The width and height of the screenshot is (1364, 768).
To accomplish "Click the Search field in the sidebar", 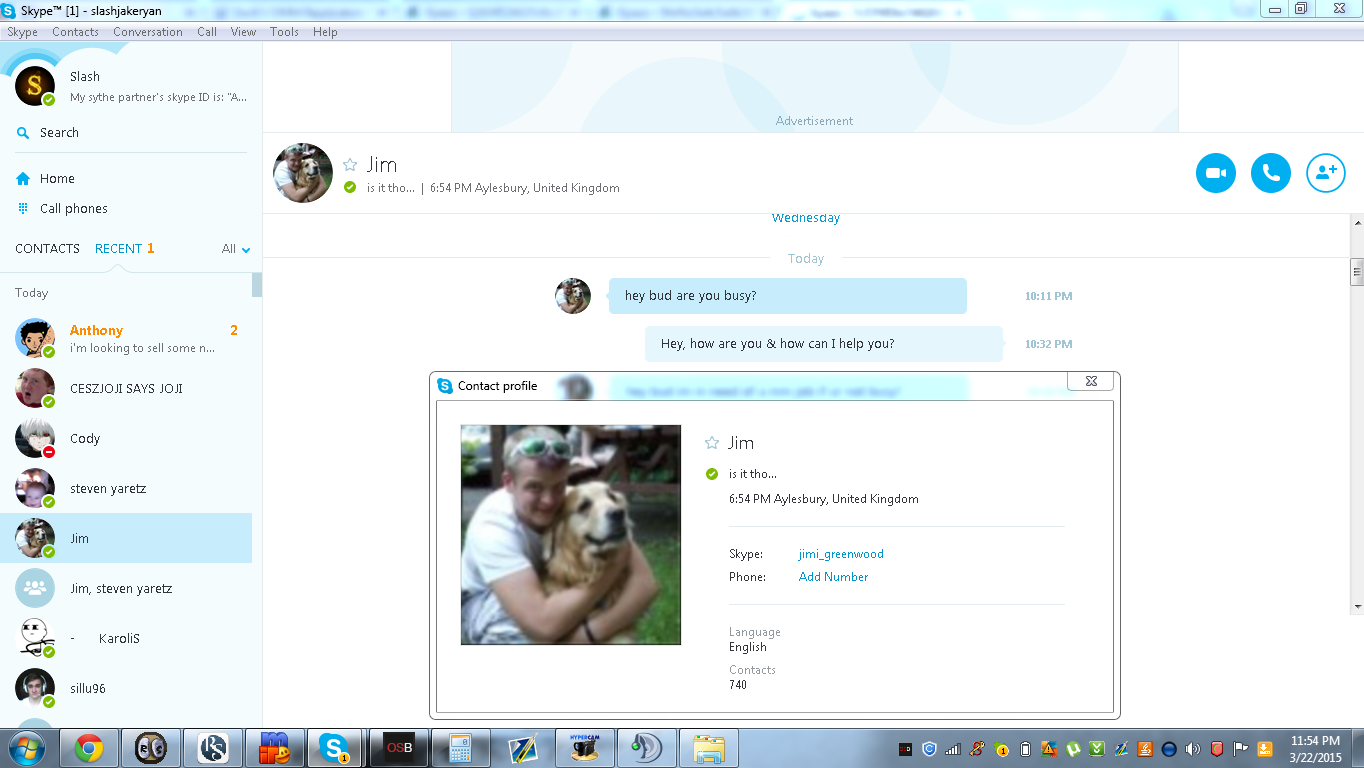I will pyautogui.click(x=130, y=133).
